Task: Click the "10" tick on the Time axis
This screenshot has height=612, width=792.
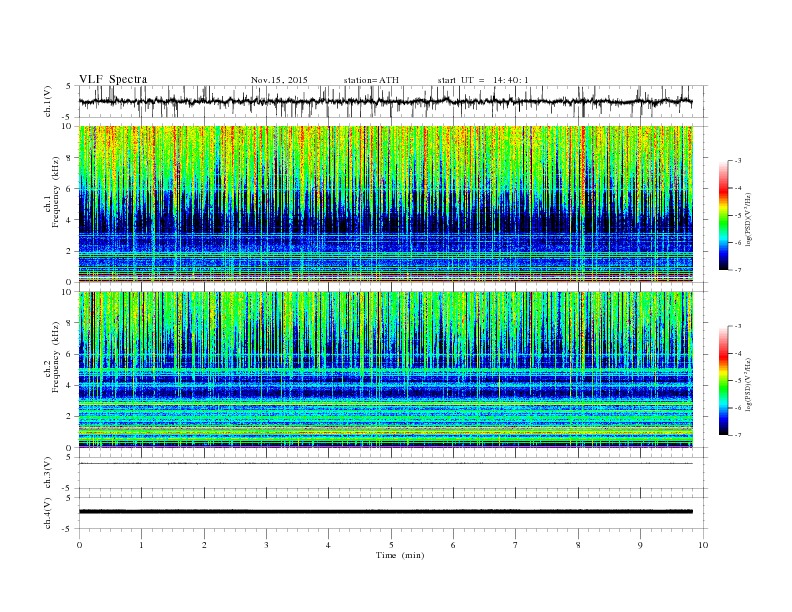Action: [x=703, y=545]
